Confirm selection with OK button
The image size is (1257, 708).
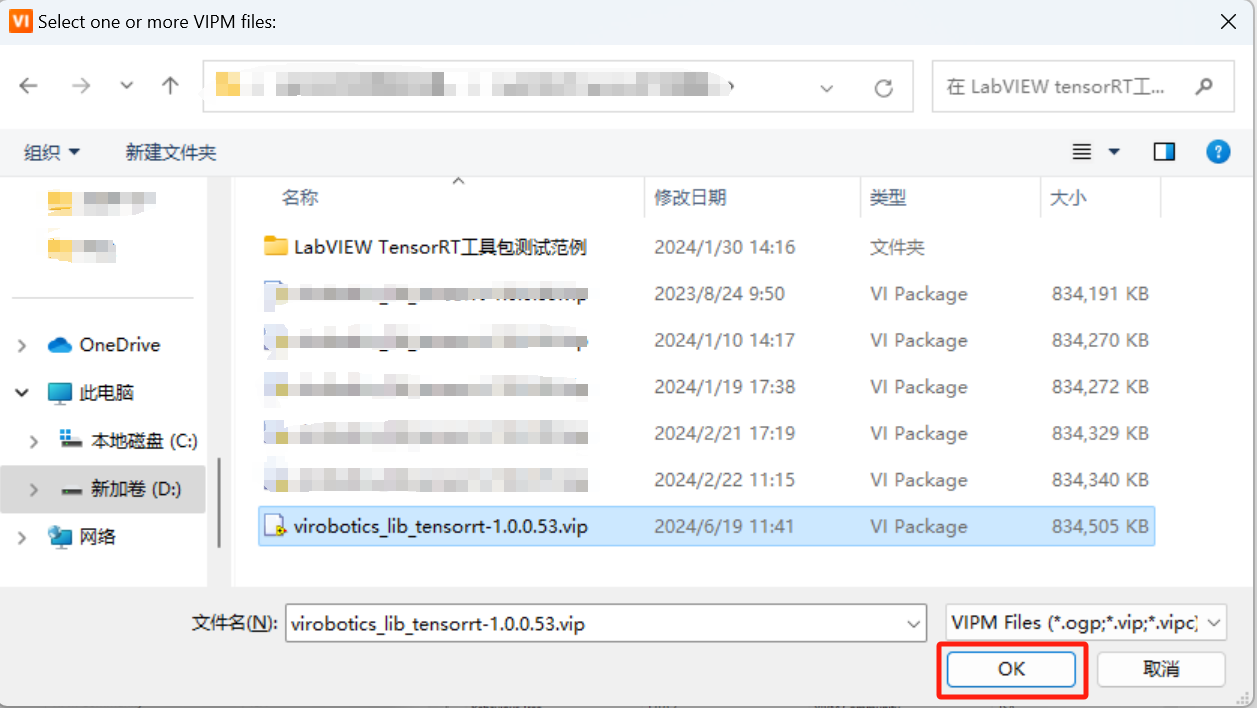(x=1011, y=669)
